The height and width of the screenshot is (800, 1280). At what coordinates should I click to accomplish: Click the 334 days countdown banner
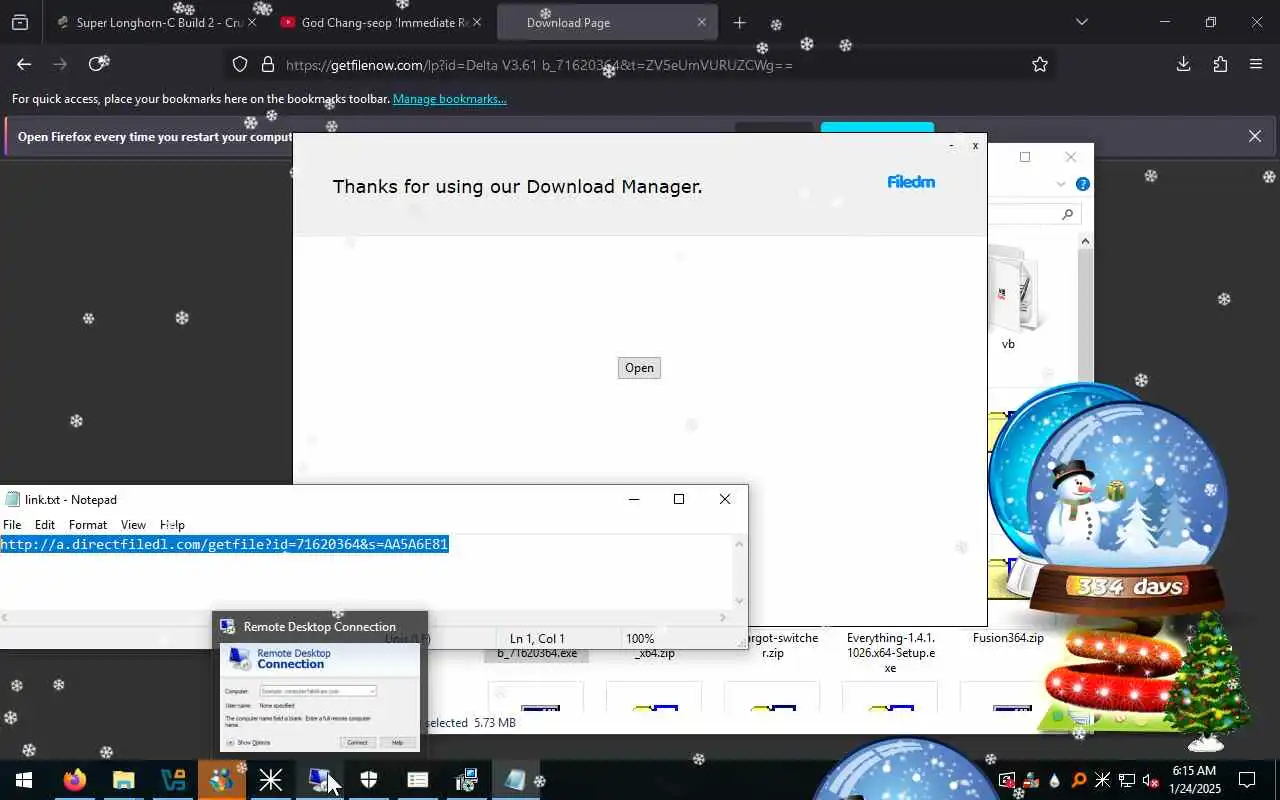coord(1130,587)
